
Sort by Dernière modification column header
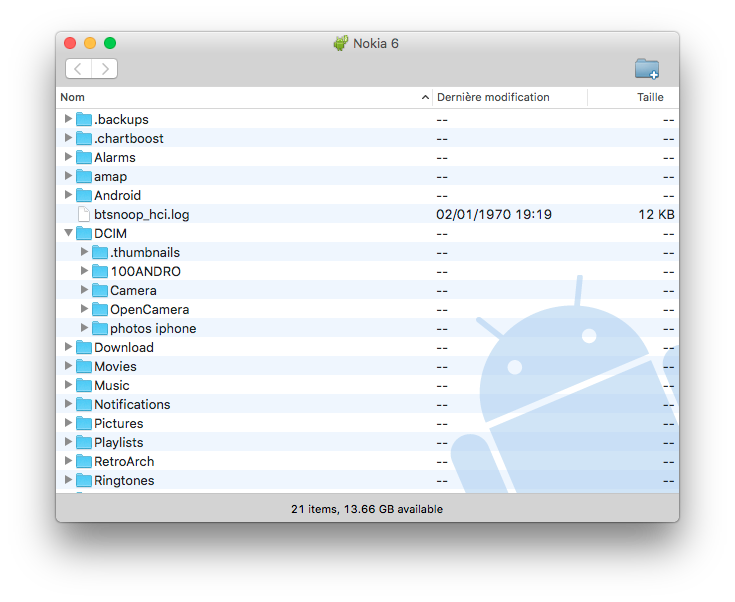pos(510,97)
